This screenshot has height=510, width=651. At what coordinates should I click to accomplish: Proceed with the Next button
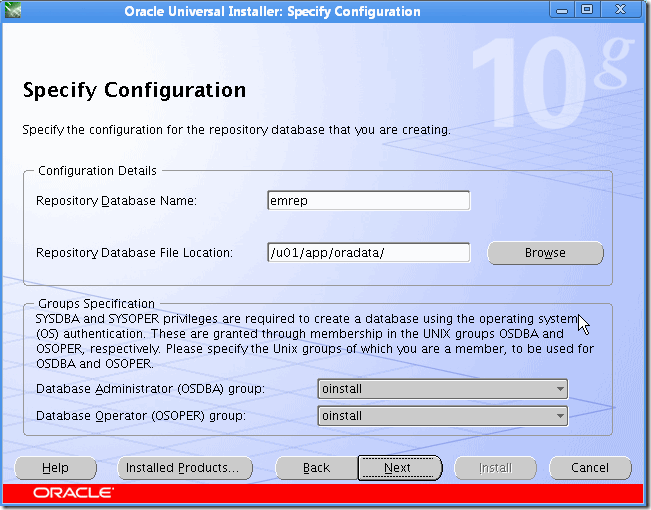click(x=399, y=468)
